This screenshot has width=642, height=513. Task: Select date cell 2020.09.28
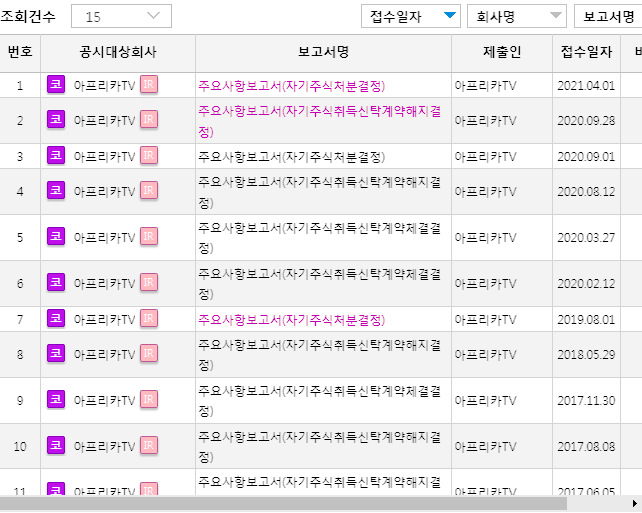(586, 121)
